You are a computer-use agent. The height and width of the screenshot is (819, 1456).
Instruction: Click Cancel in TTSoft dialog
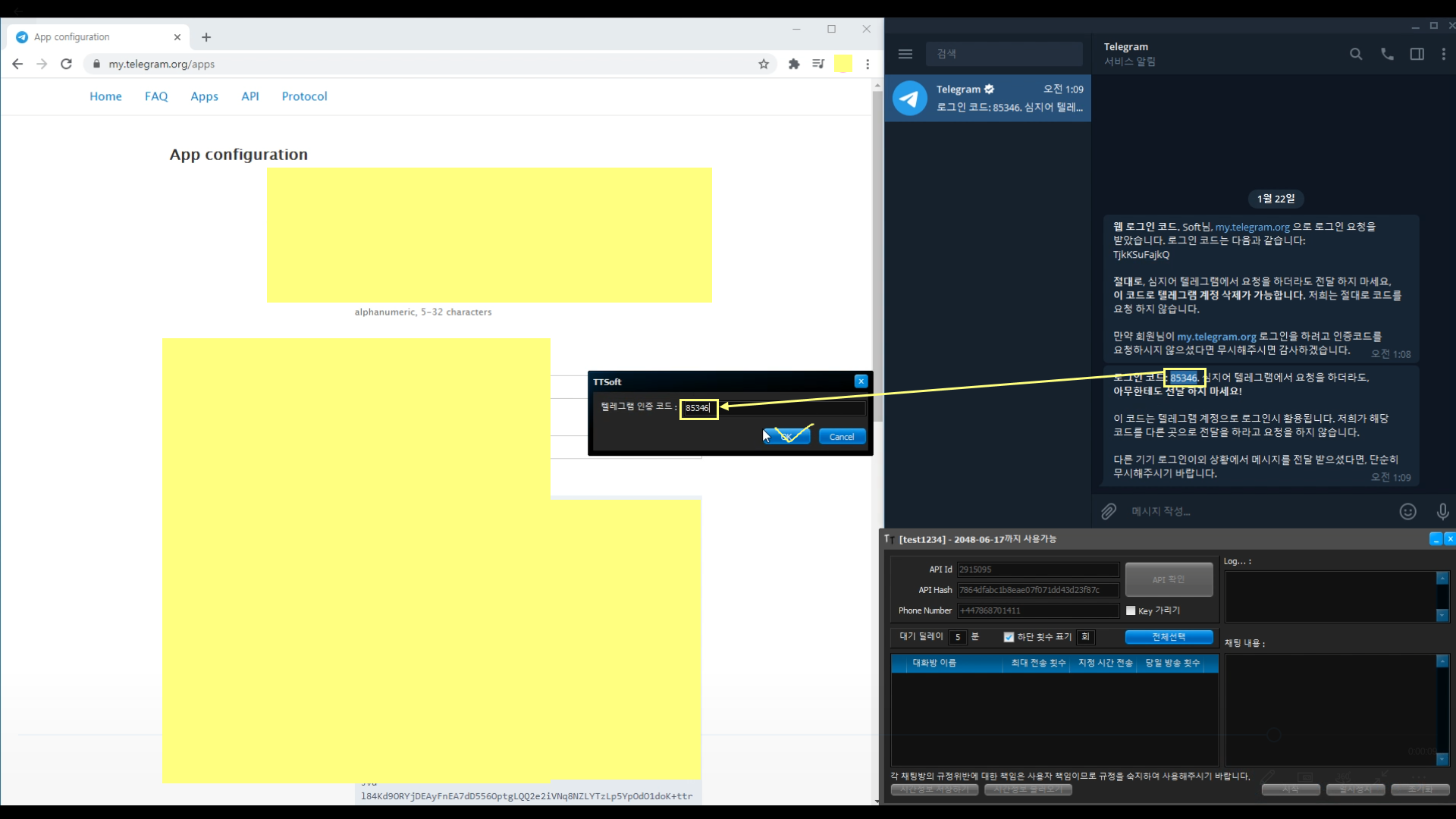(x=842, y=437)
